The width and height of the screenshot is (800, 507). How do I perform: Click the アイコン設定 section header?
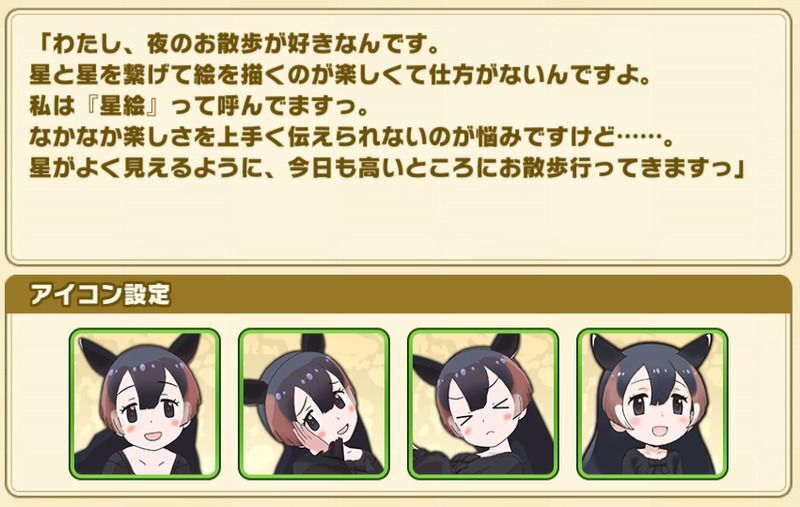(398, 295)
